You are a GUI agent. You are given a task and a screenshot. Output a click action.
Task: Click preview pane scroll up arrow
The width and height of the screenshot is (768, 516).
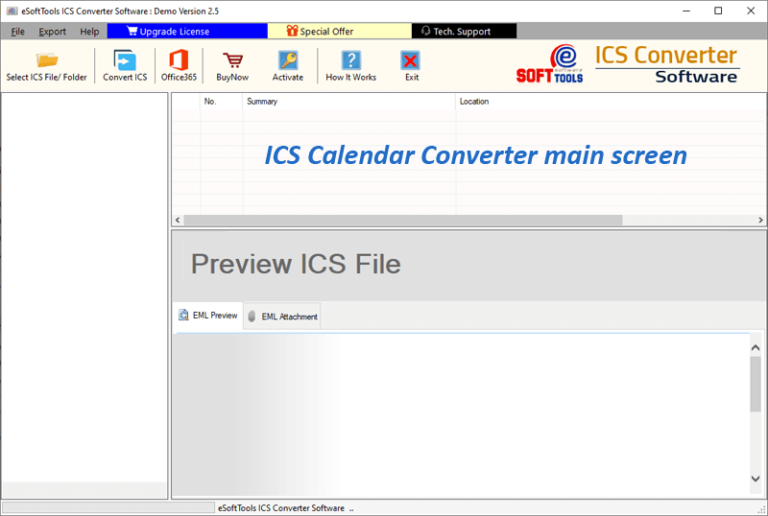(755, 348)
